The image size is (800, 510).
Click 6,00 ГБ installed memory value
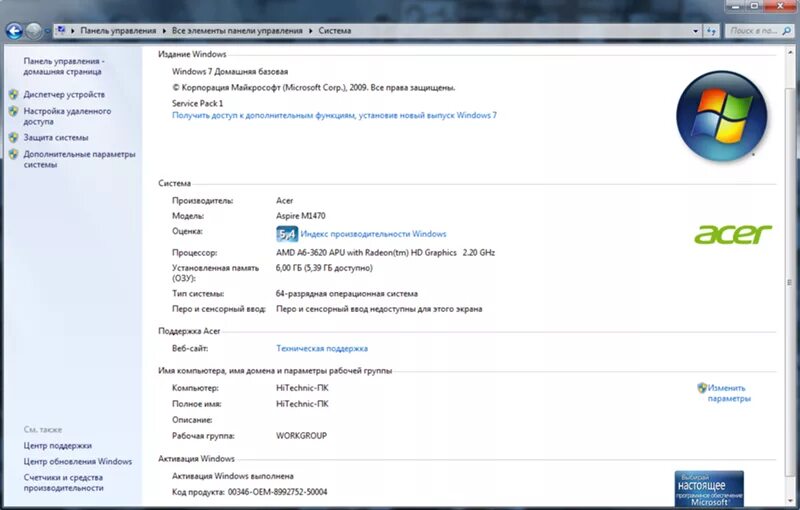(x=324, y=268)
